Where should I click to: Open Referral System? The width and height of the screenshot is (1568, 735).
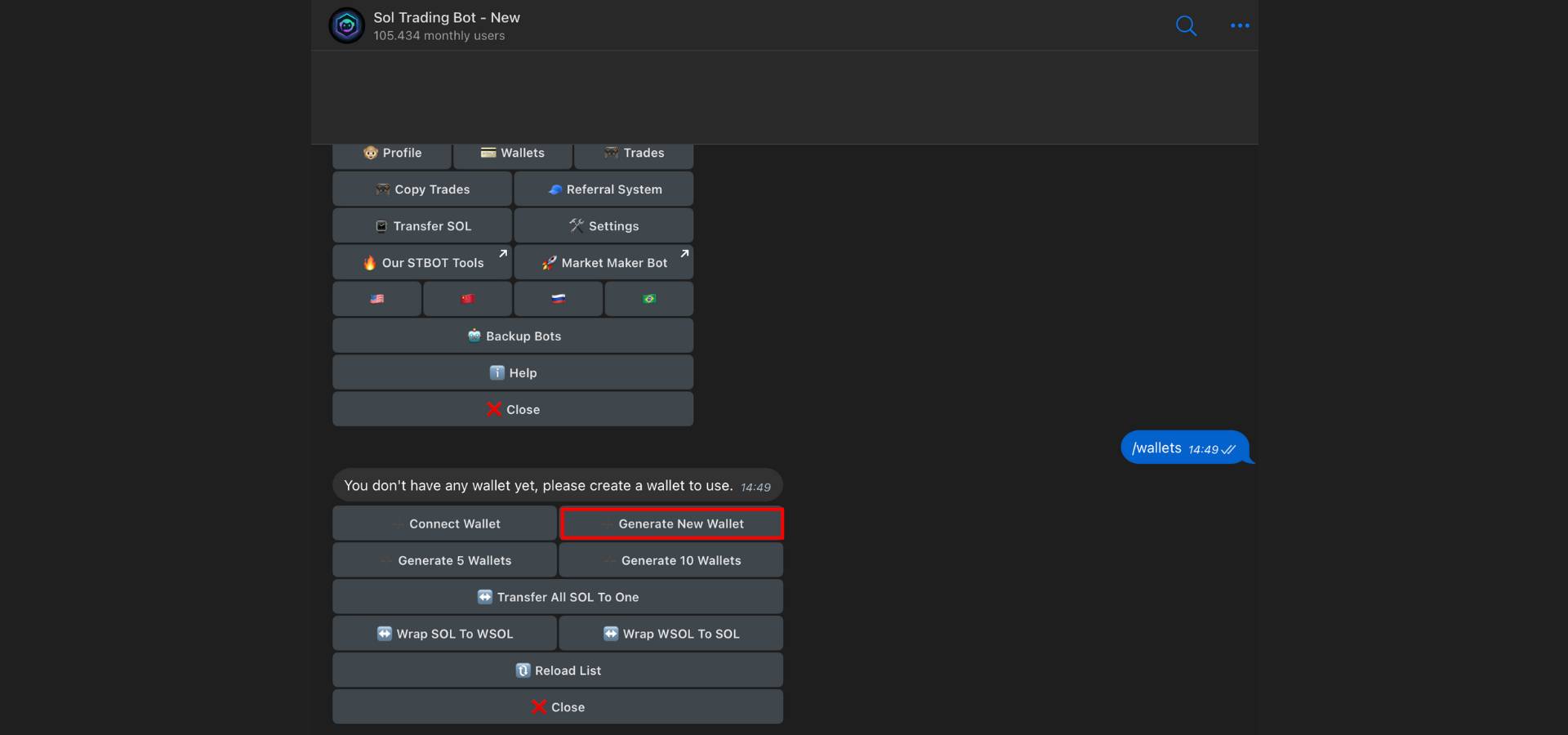click(x=604, y=189)
